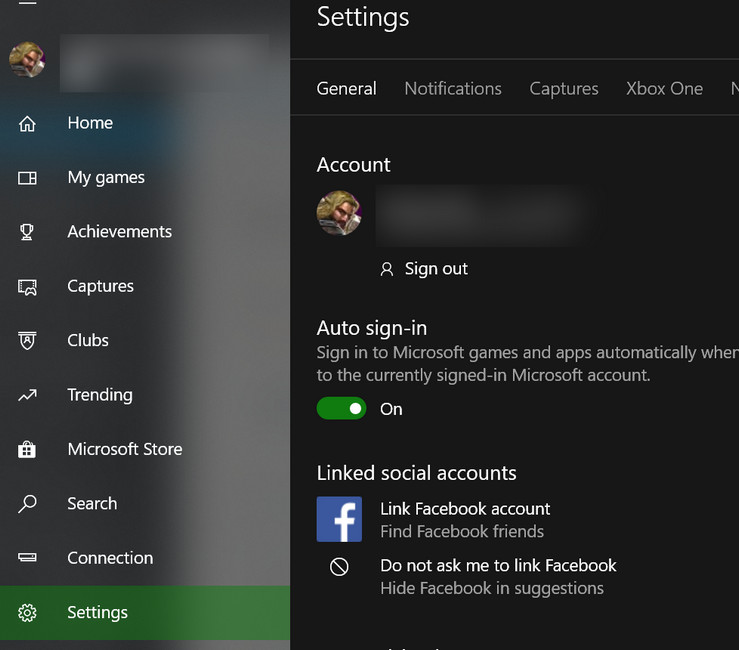This screenshot has width=739, height=650.
Task: Click the Trending arrow icon
Action: 27,395
